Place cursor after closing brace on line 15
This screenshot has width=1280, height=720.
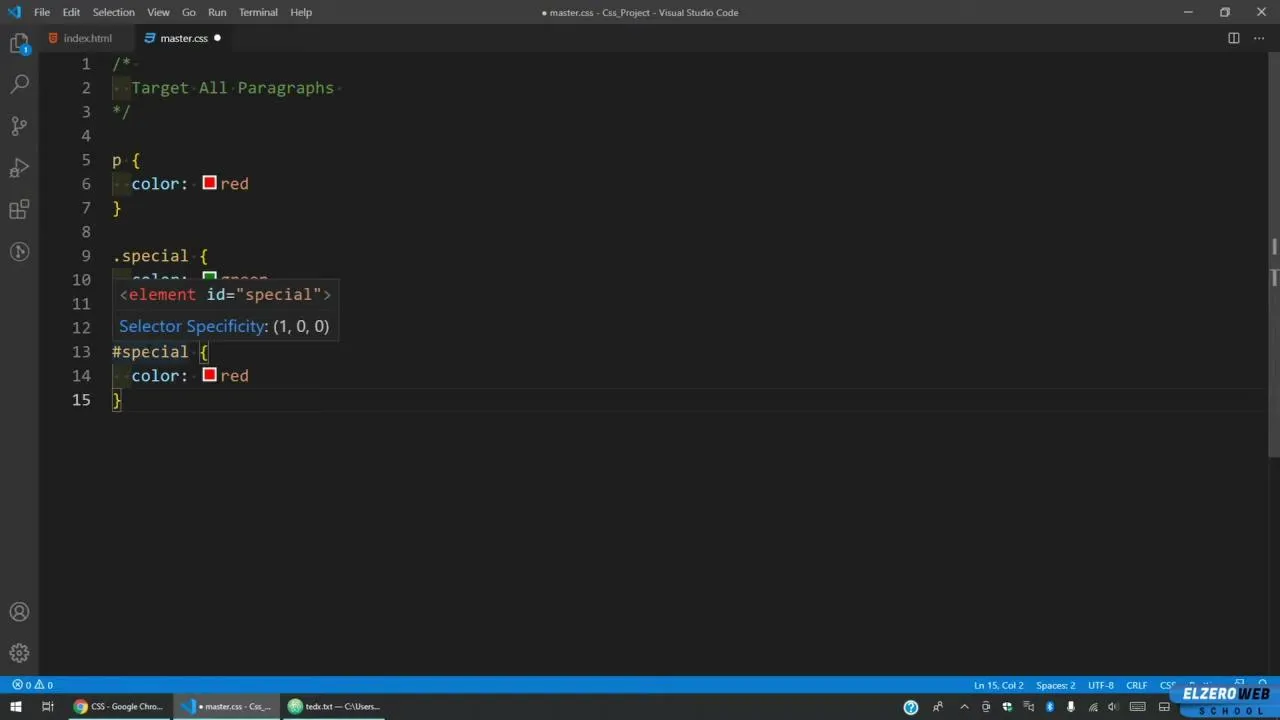[122, 400]
